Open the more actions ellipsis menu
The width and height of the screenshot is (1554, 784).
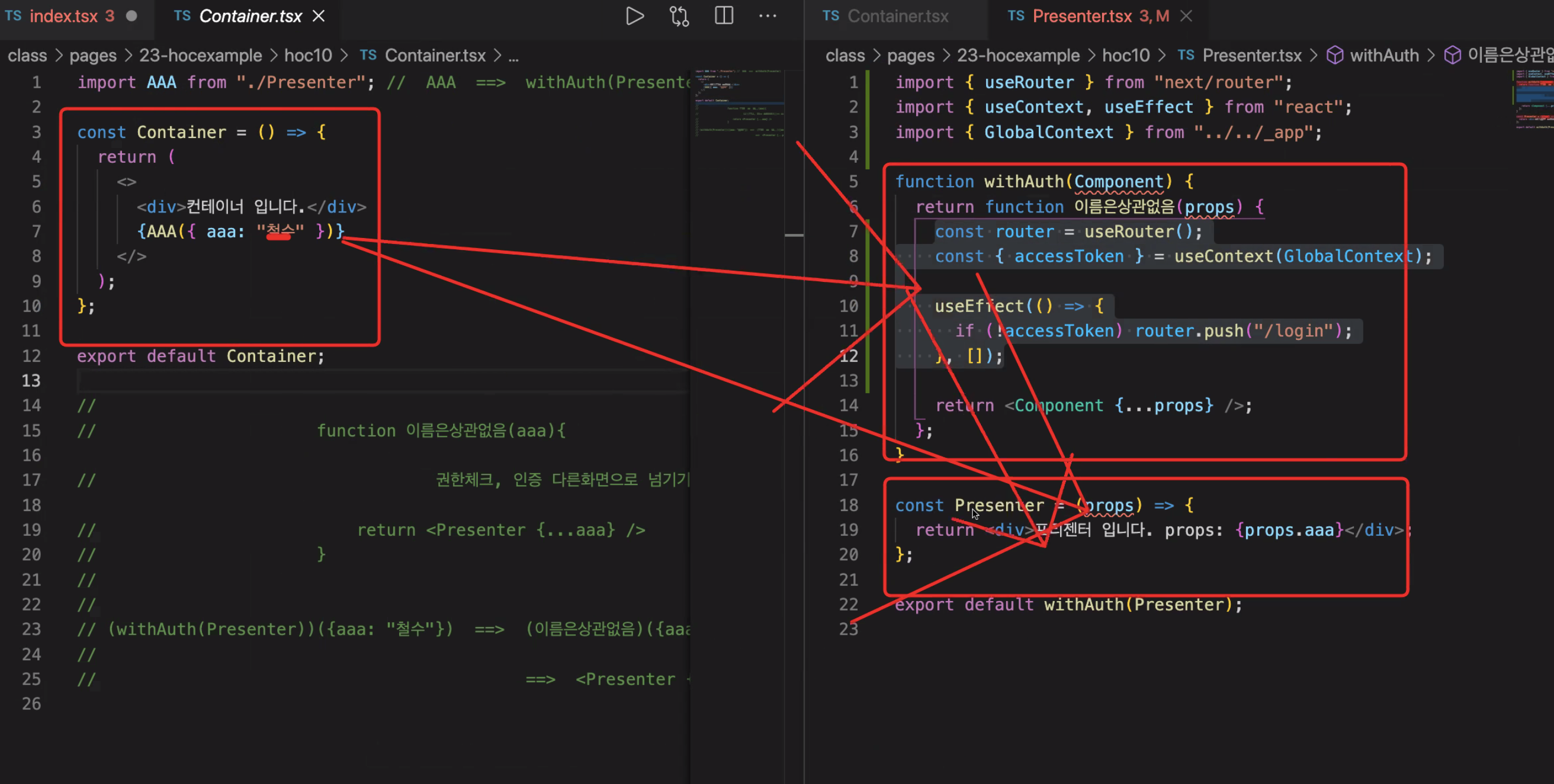(768, 16)
